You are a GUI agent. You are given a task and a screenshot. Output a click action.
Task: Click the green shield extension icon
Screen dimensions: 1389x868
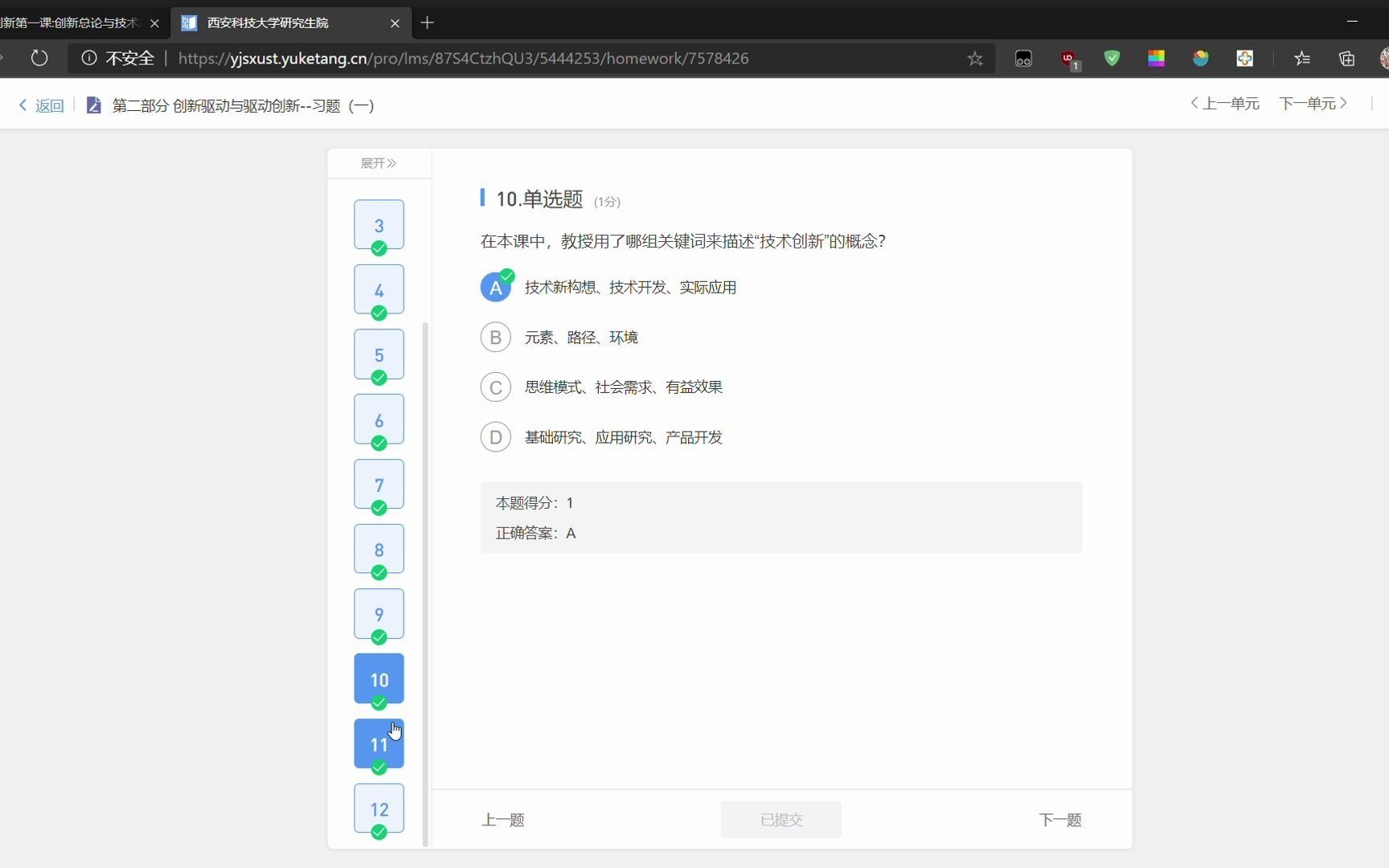coord(1112,58)
